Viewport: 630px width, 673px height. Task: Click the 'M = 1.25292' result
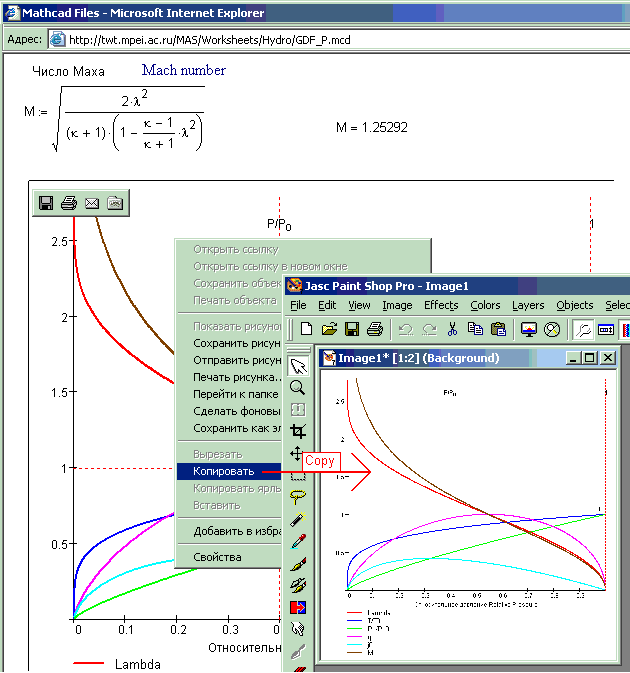[x=372, y=127]
